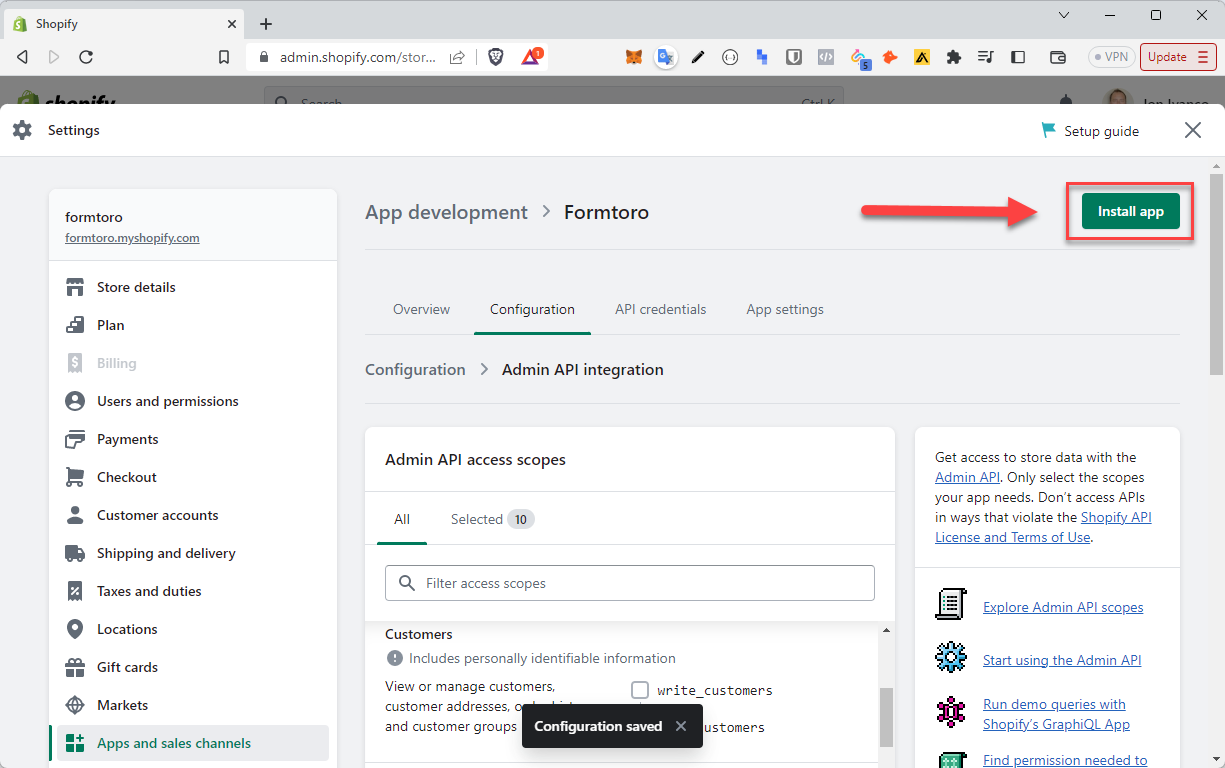1225x768 pixels.
Task: Select the All scopes tab
Action: [402, 519]
